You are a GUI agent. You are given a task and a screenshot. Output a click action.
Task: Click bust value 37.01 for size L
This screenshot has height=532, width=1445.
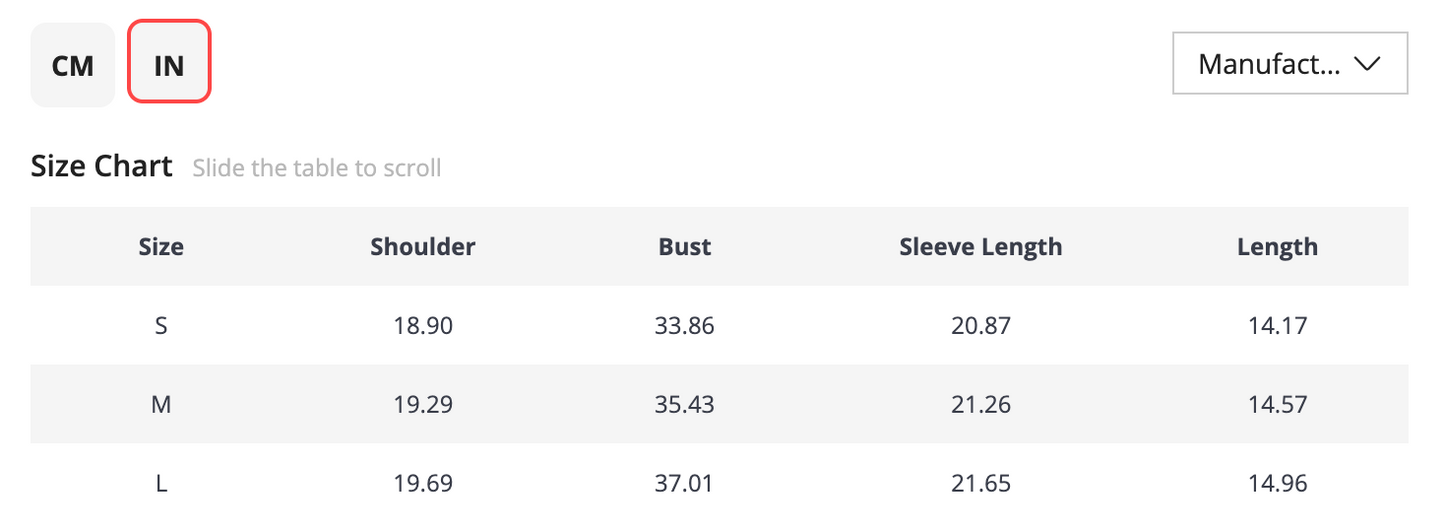tap(685, 484)
